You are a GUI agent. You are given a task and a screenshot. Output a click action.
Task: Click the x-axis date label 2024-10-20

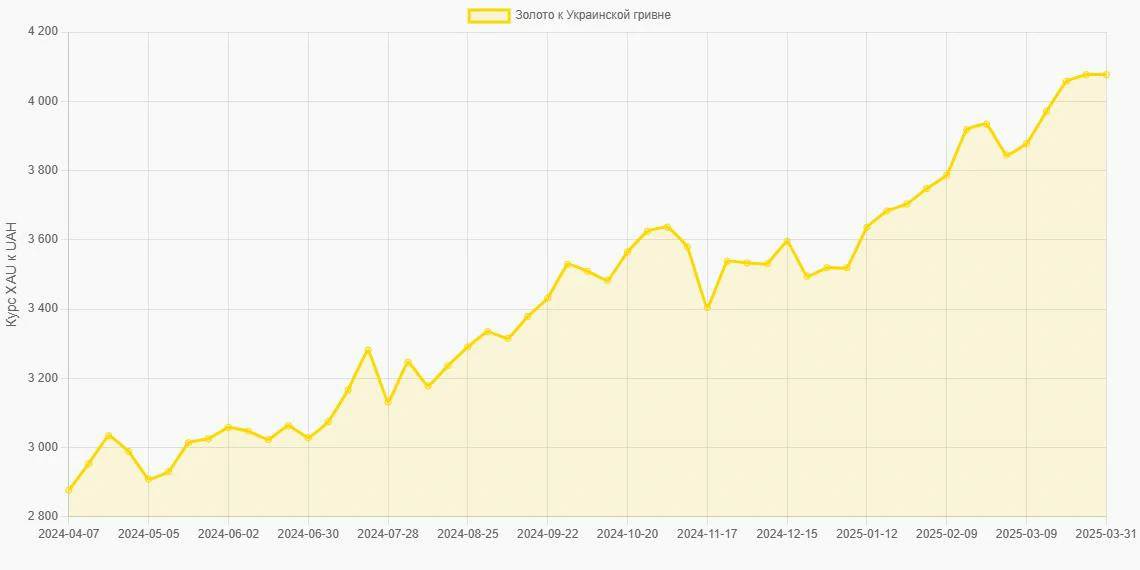[627, 534]
